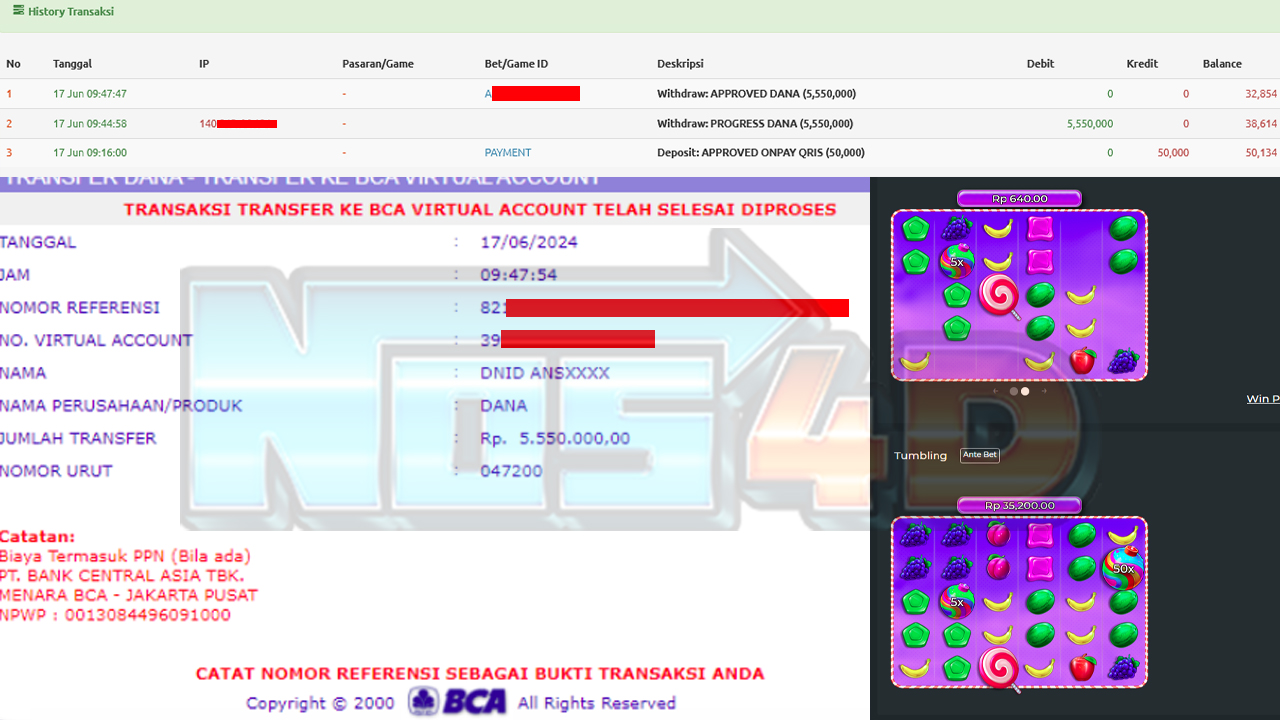Click the Pasaran/Game column header
The image size is (1280, 720).
(x=378, y=64)
